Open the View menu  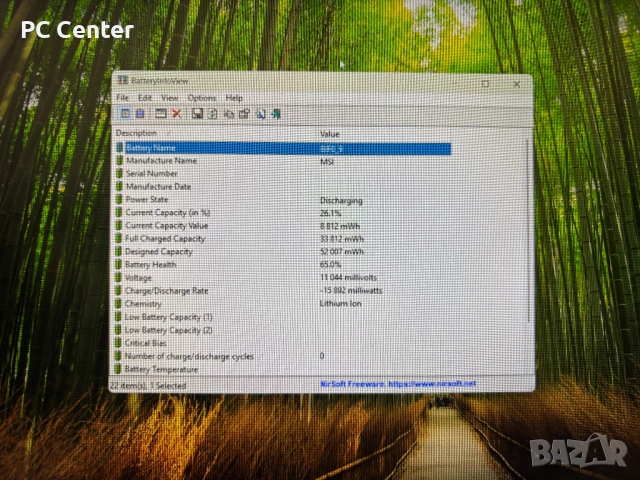click(169, 98)
